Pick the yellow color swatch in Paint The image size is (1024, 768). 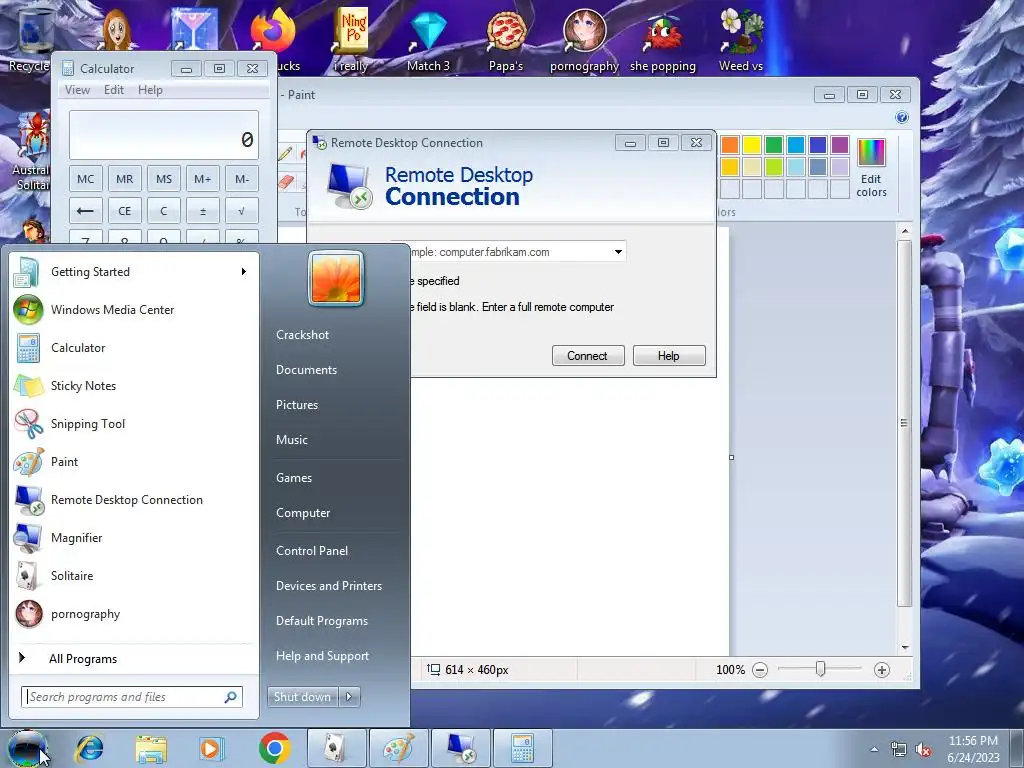752,144
